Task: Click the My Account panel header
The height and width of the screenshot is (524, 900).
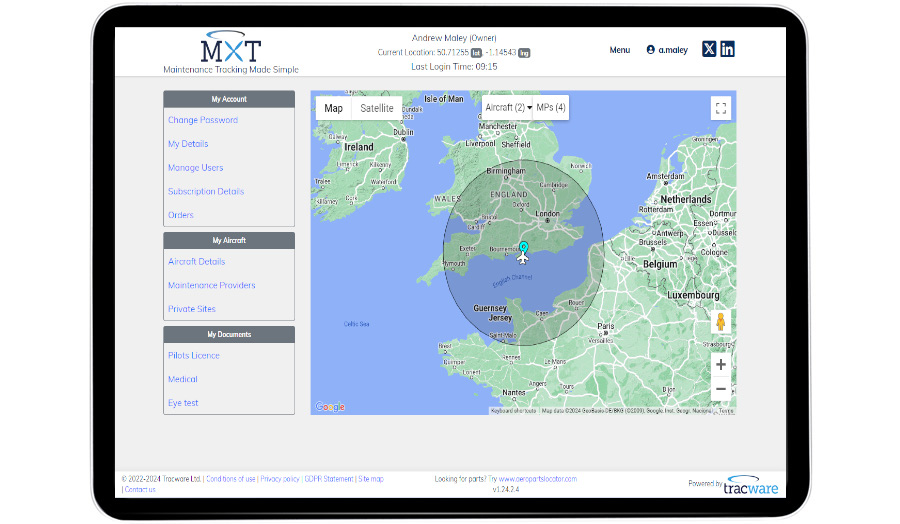Action: (x=229, y=99)
